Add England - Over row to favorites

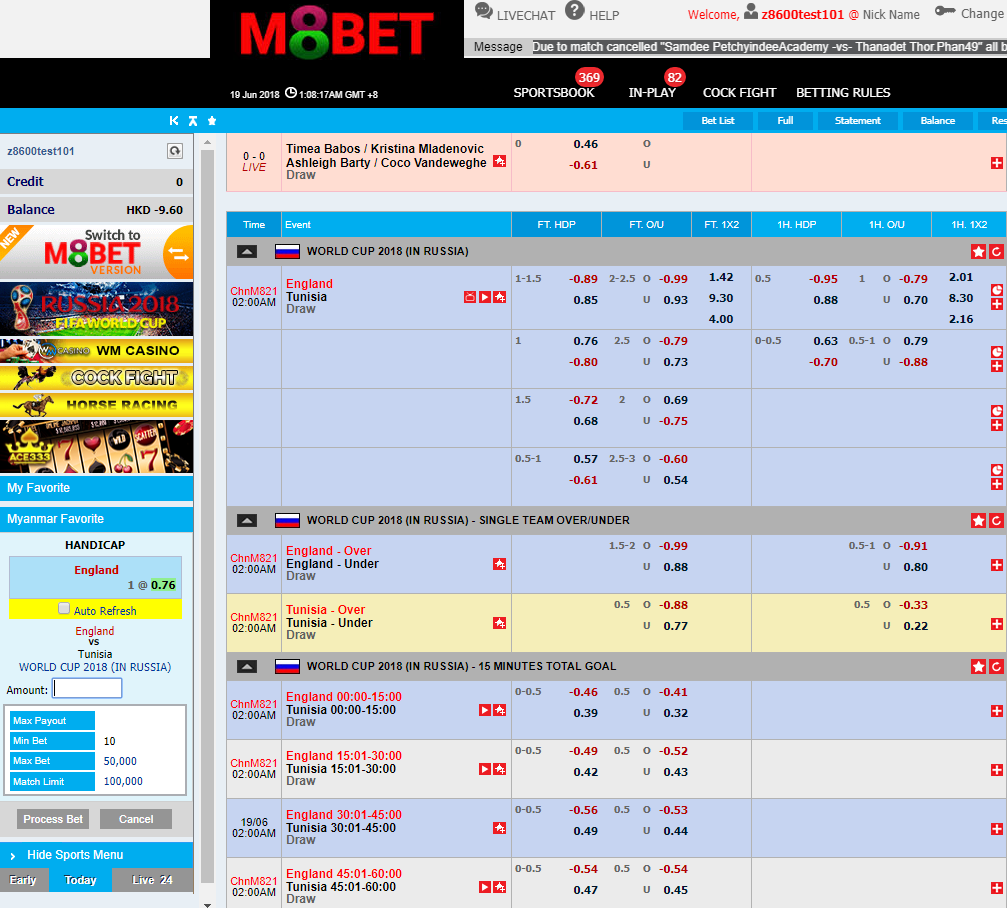500,564
